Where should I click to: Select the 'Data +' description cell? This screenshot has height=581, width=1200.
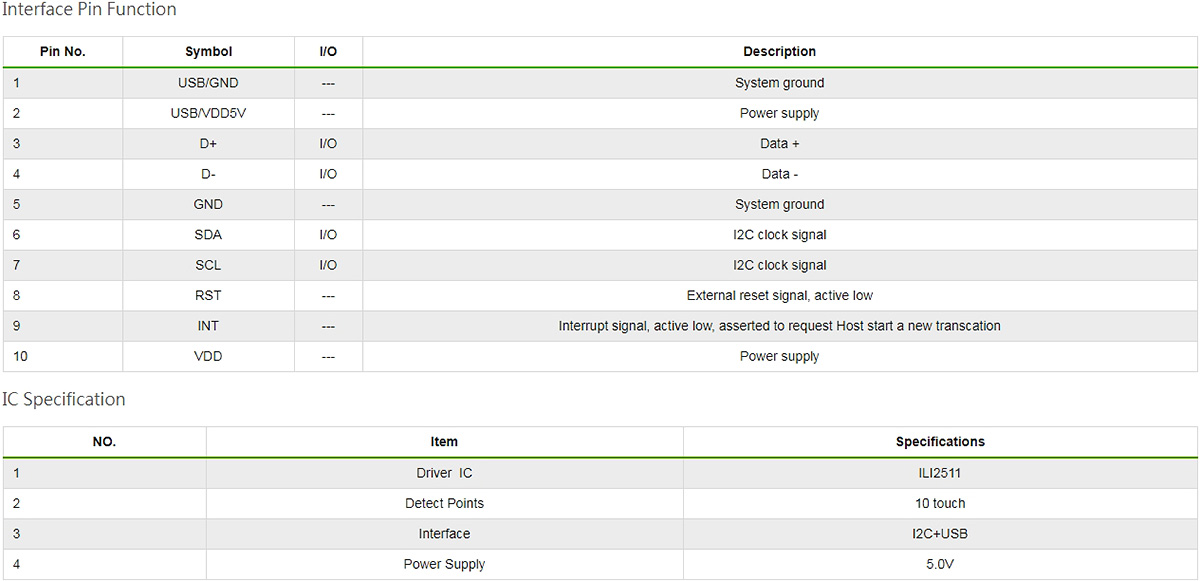pyautogui.click(x=779, y=144)
